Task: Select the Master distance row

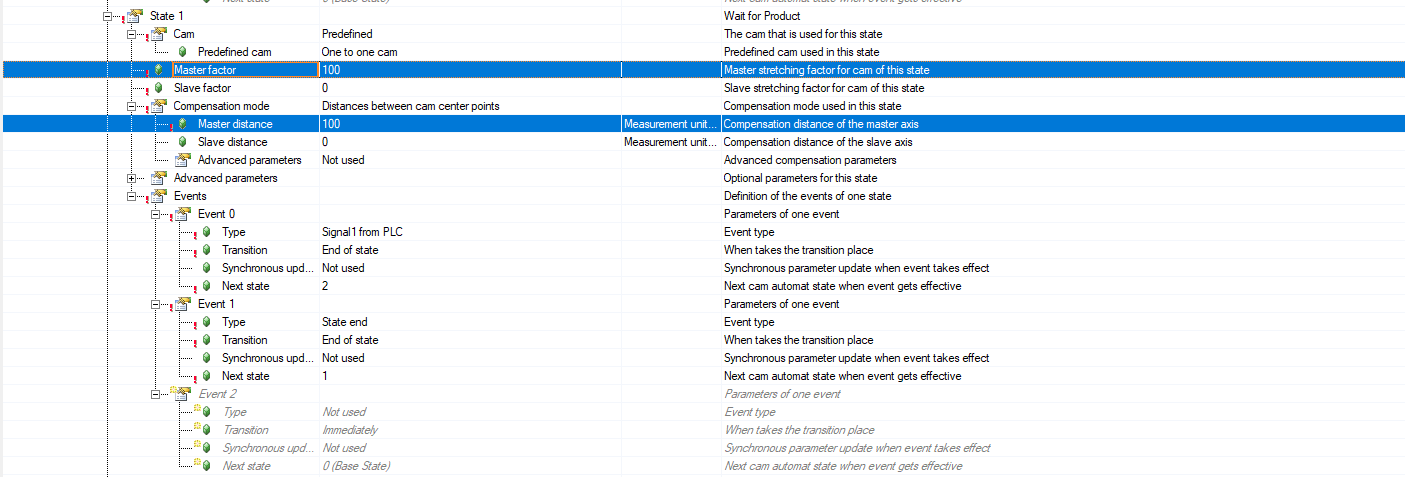Action: tap(234, 124)
